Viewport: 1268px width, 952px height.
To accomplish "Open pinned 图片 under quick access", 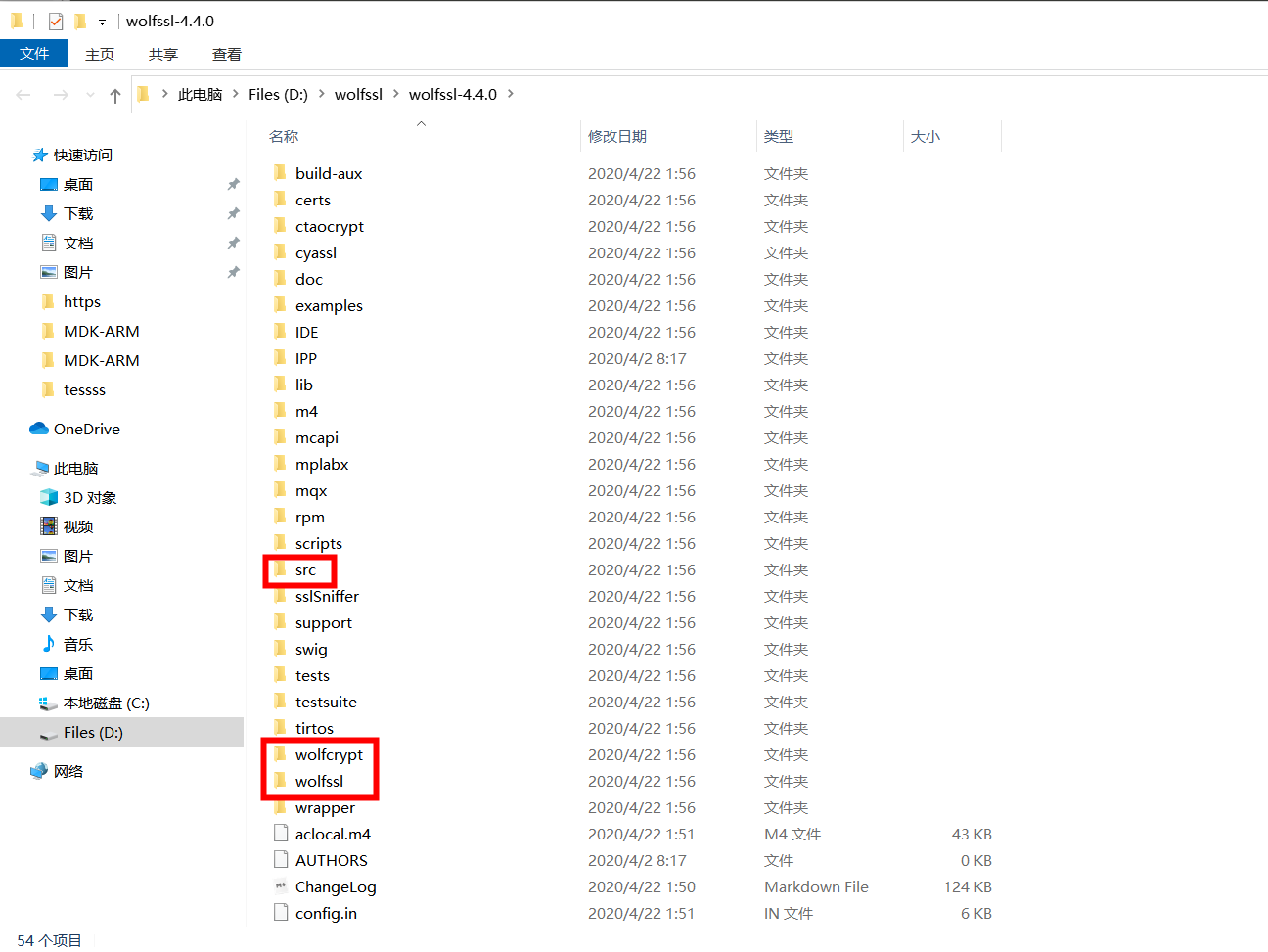I will click(x=78, y=272).
